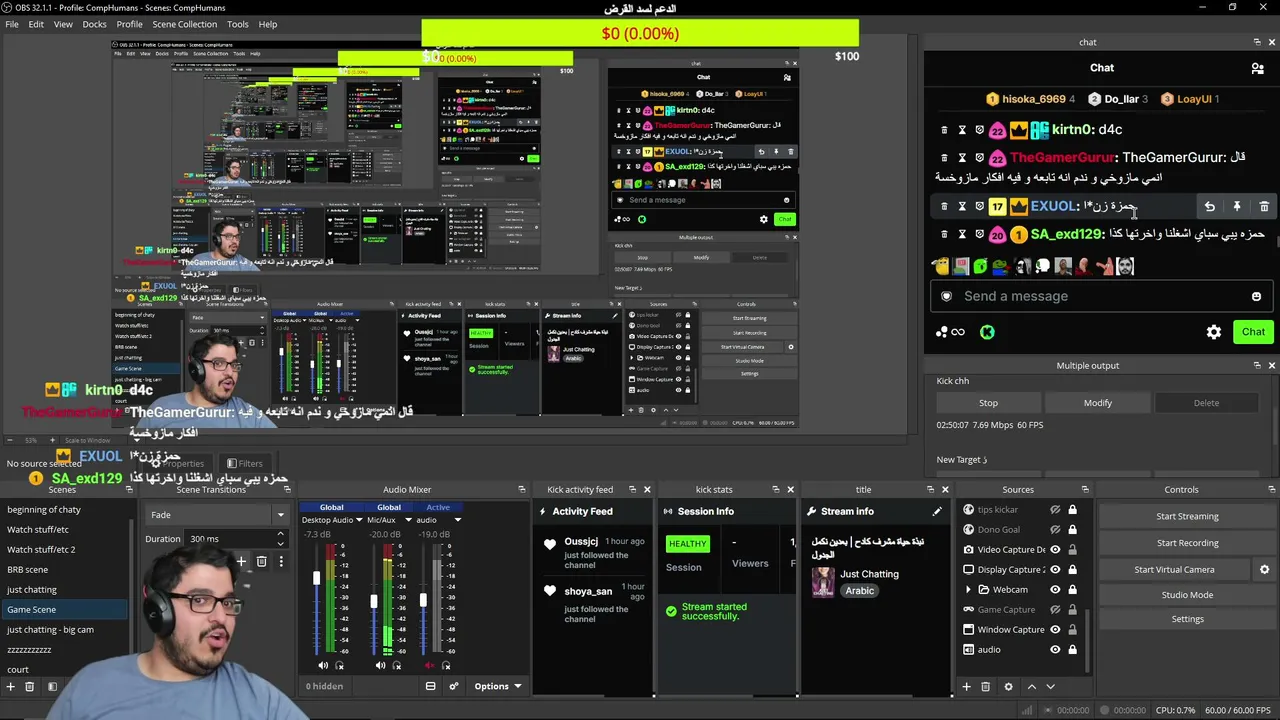
Task: Unlock the Display Capture source
Action: tap(1072, 570)
